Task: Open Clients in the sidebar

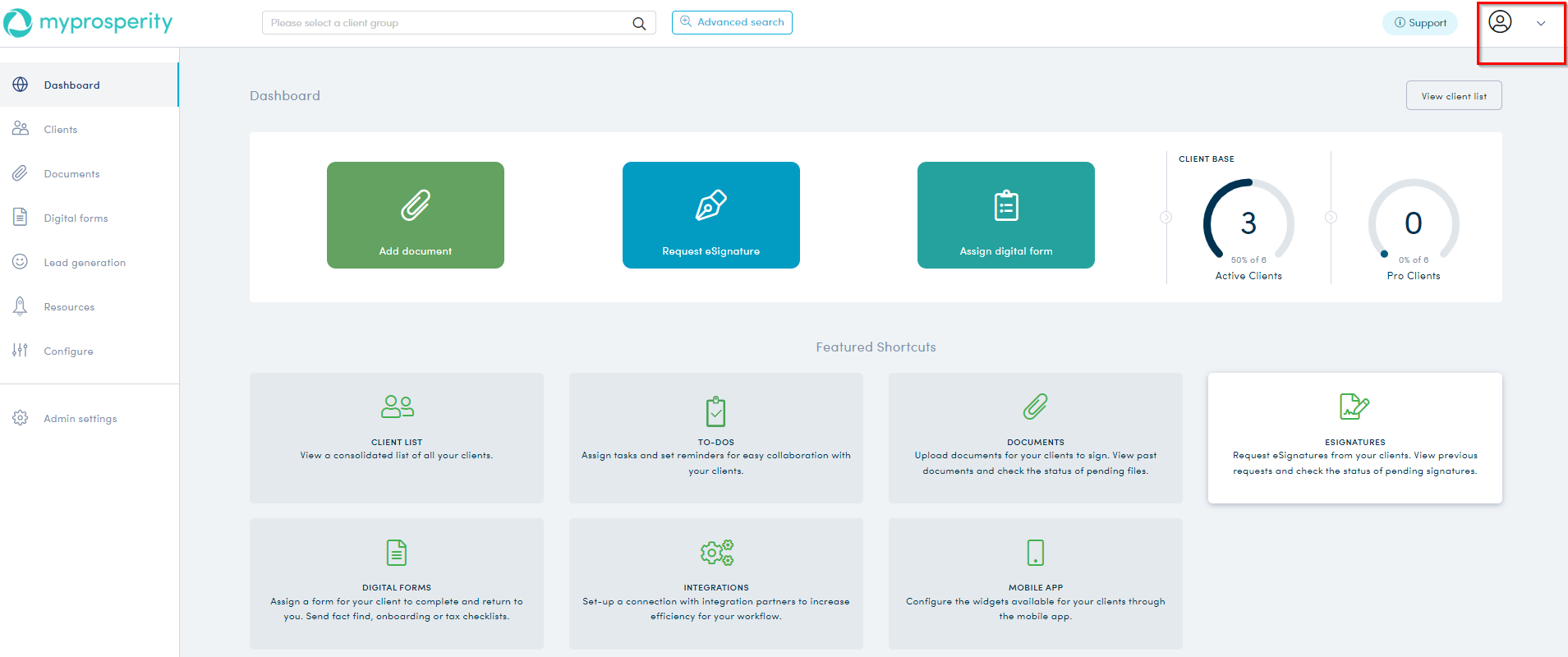Action: click(x=61, y=130)
